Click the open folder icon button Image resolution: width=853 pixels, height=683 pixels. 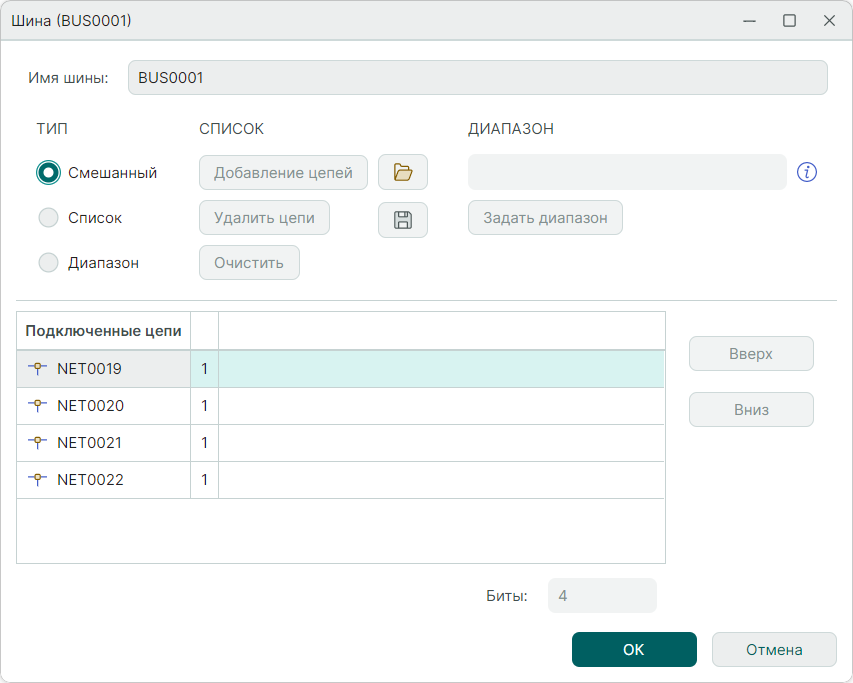point(403,173)
